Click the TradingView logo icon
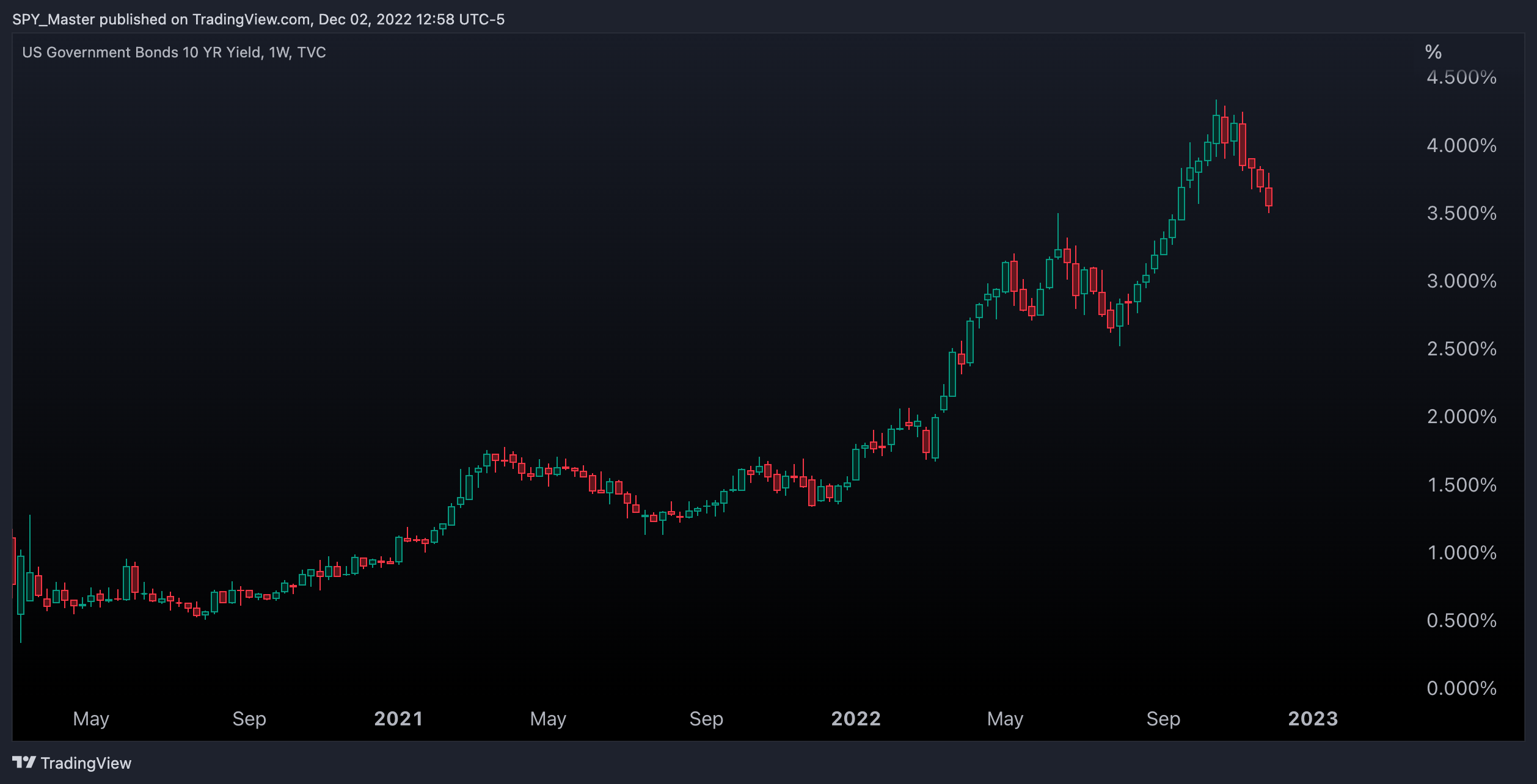Viewport: 1537px width, 784px height. coord(24,762)
